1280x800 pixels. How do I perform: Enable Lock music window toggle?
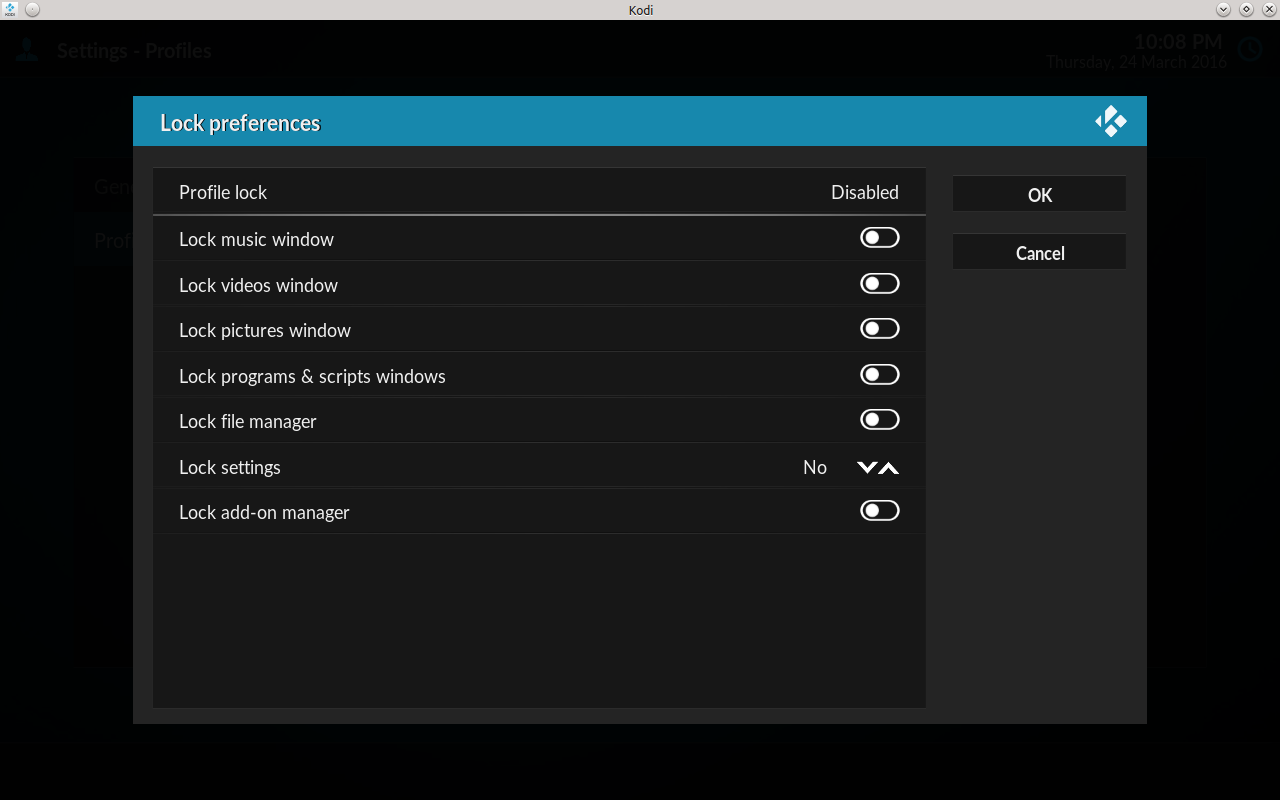pos(879,238)
